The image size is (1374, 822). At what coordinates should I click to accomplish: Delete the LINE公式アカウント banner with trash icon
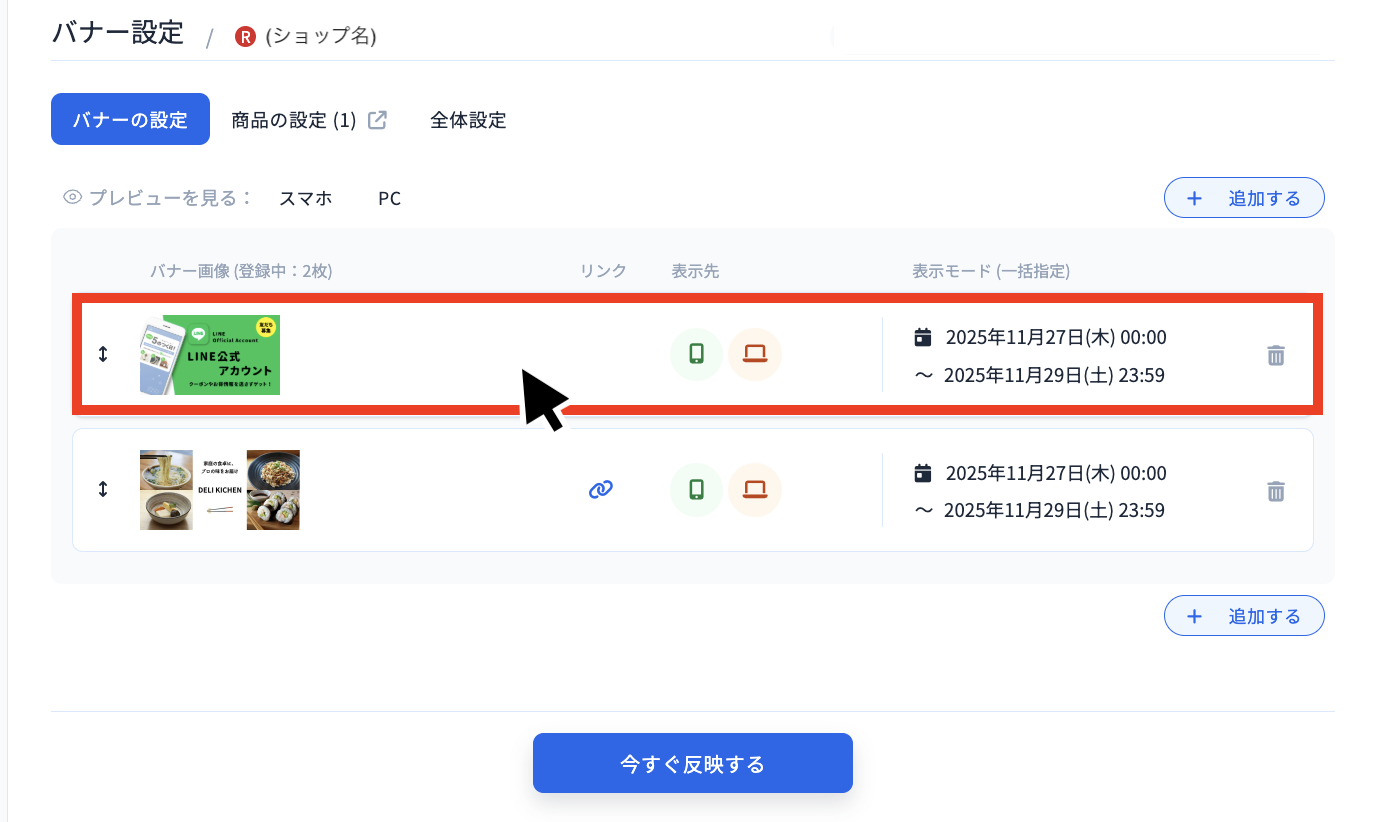1276,355
